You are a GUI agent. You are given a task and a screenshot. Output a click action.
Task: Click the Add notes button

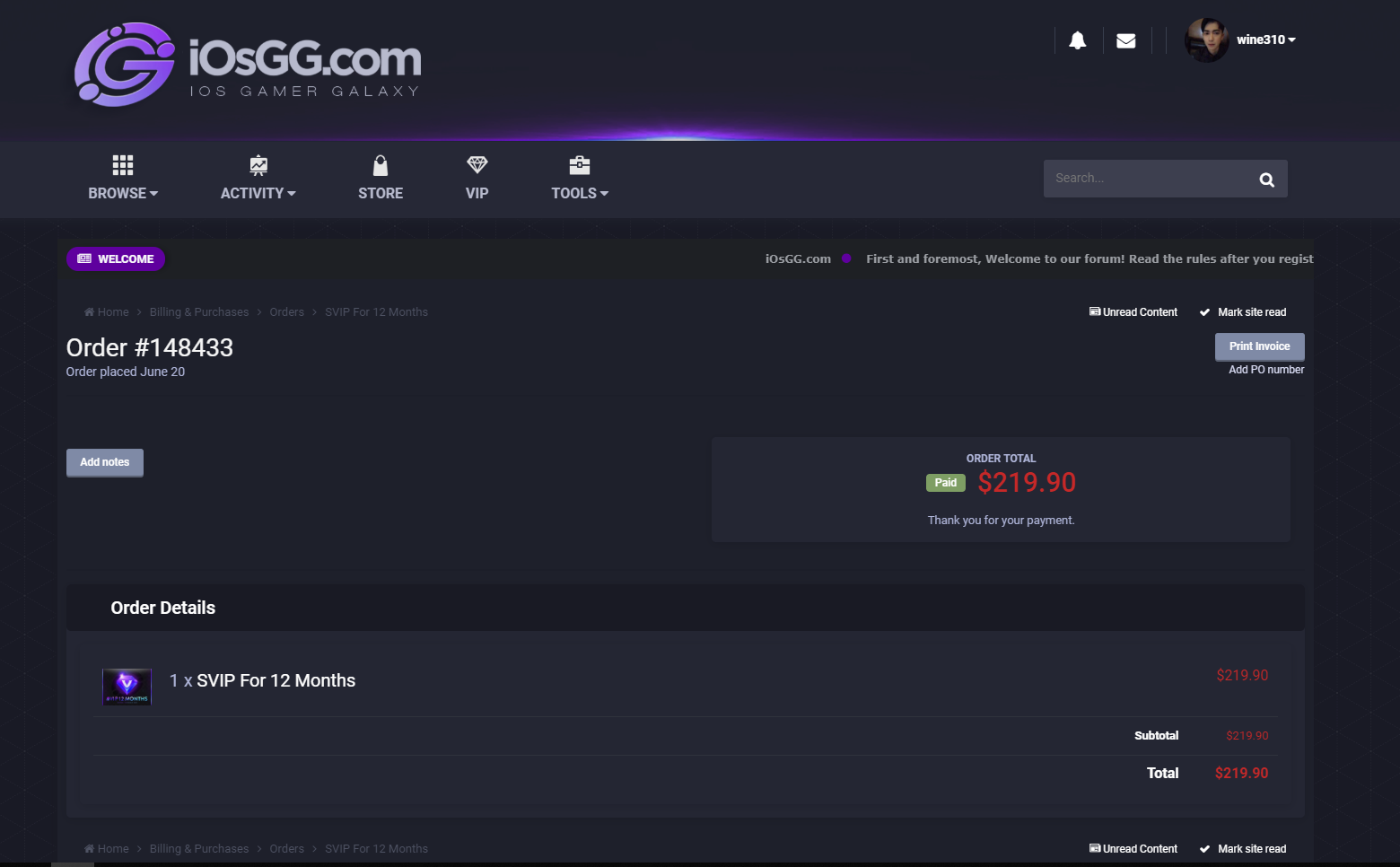[105, 462]
